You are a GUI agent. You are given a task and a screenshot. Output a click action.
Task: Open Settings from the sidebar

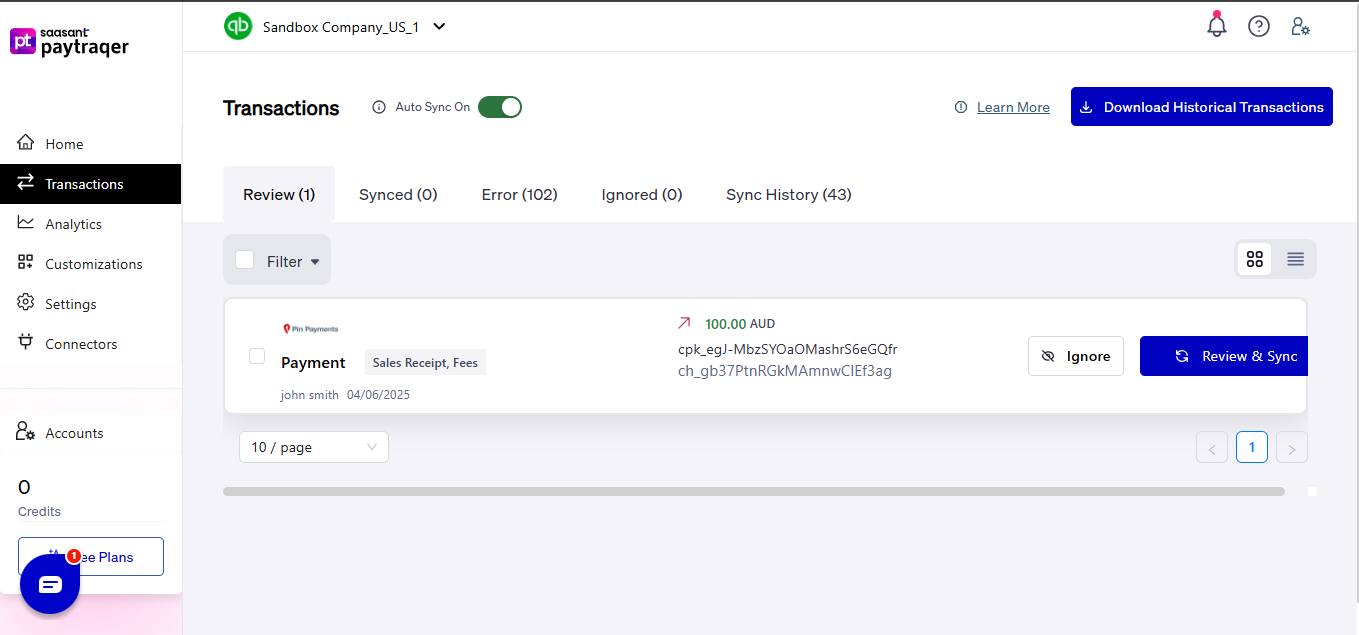(x=91, y=304)
